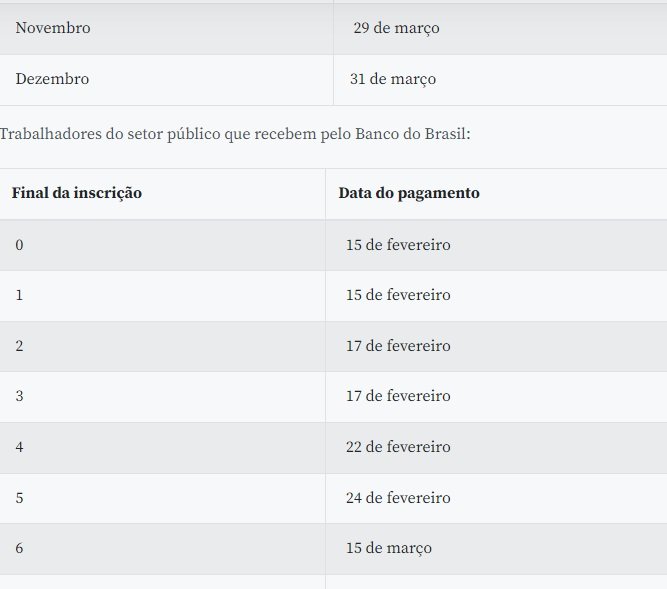The width and height of the screenshot is (667, 589).
Task: Click 15 de fevereiro date for inscrição 0
Action: click(398, 245)
